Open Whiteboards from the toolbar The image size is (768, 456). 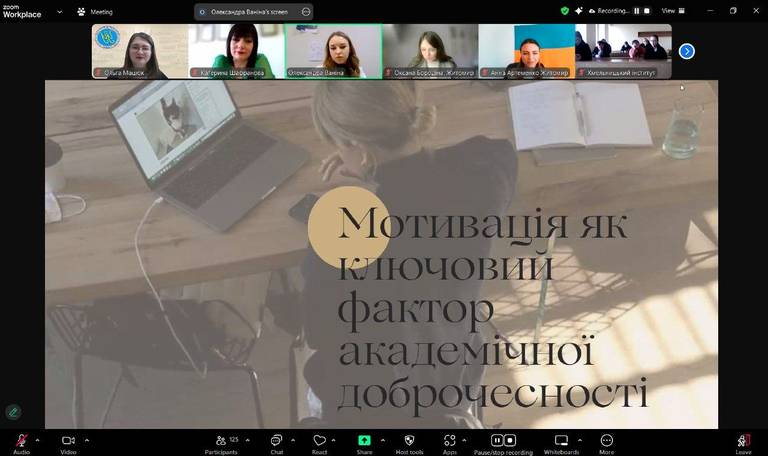click(x=561, y=441)
